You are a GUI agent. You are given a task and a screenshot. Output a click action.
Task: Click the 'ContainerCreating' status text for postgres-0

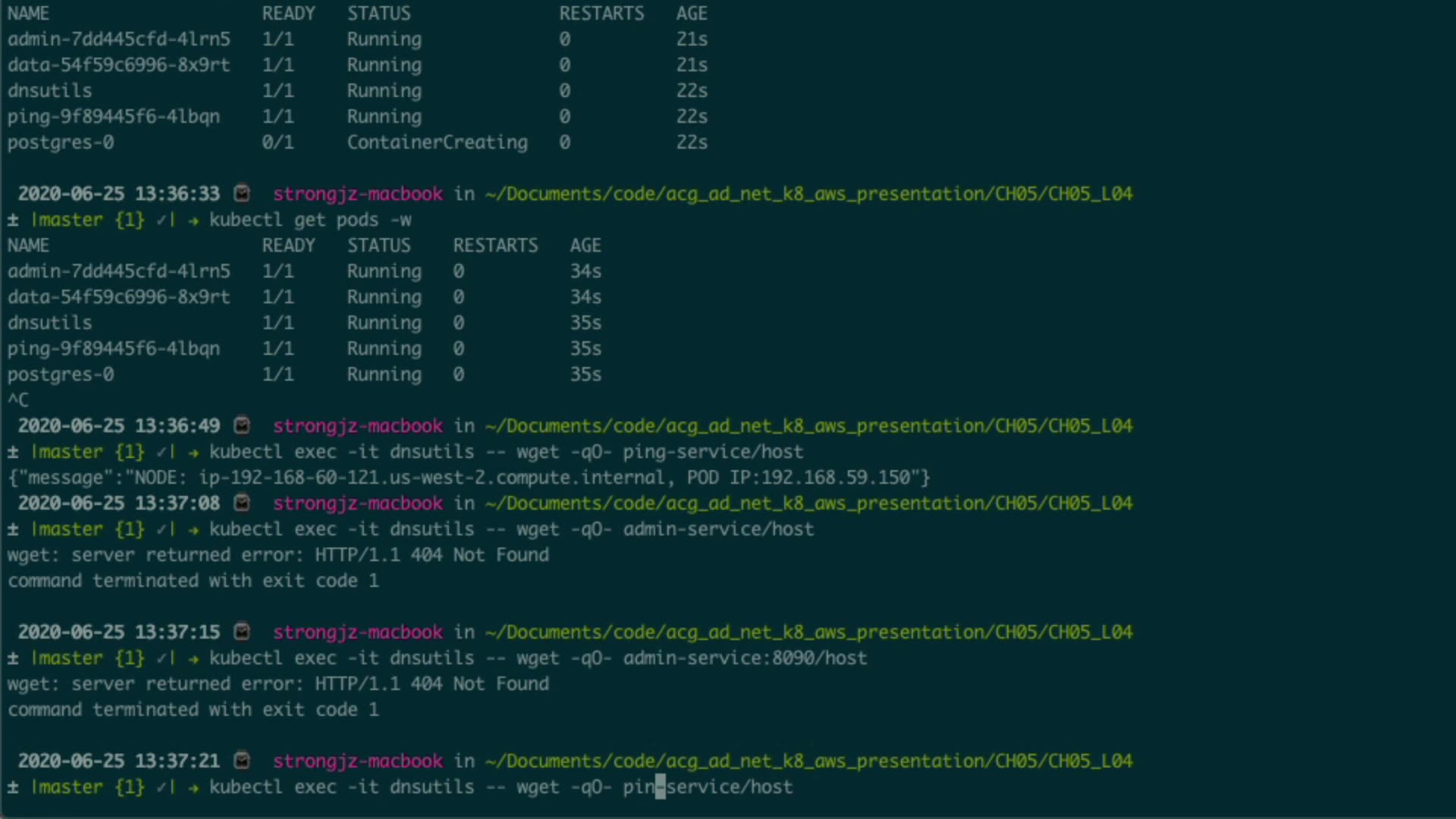click(437, 143)
